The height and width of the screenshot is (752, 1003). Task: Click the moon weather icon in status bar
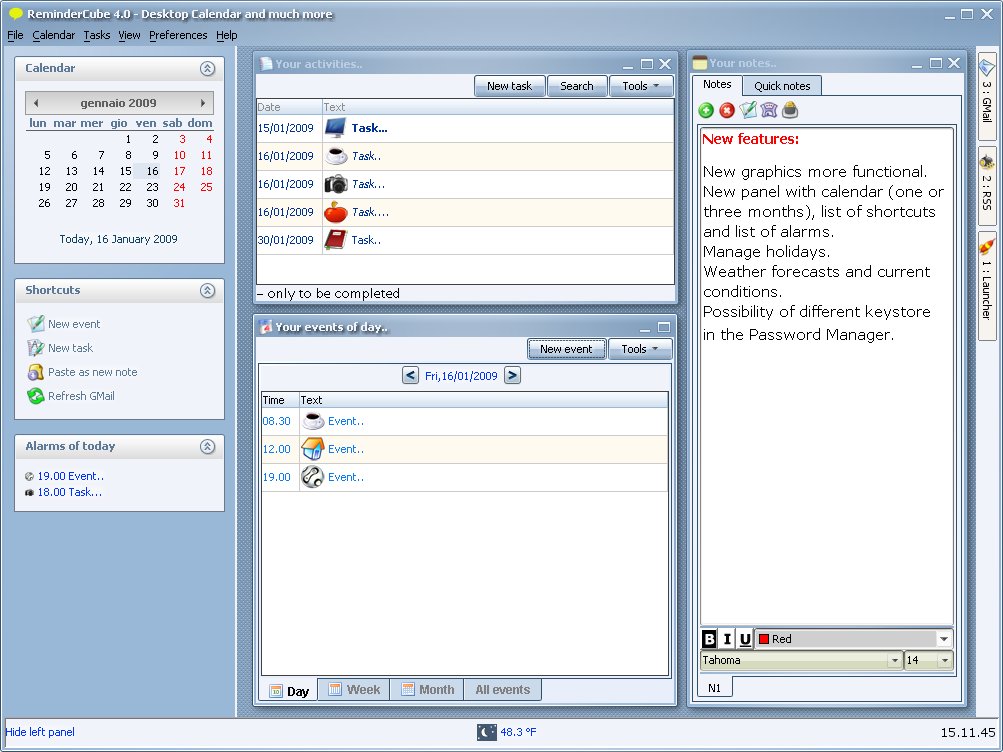[486, 732]
